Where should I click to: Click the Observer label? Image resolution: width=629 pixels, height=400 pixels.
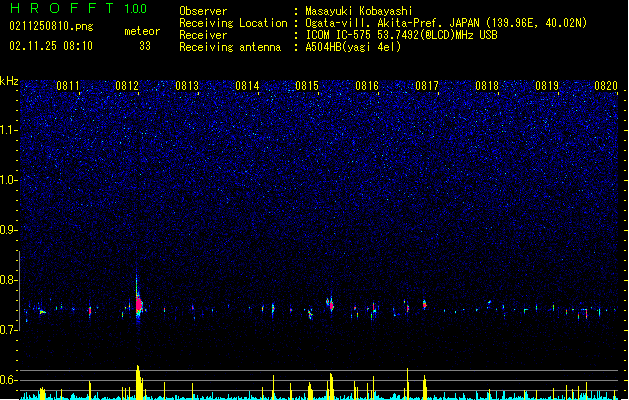click(x=203, y=11)
